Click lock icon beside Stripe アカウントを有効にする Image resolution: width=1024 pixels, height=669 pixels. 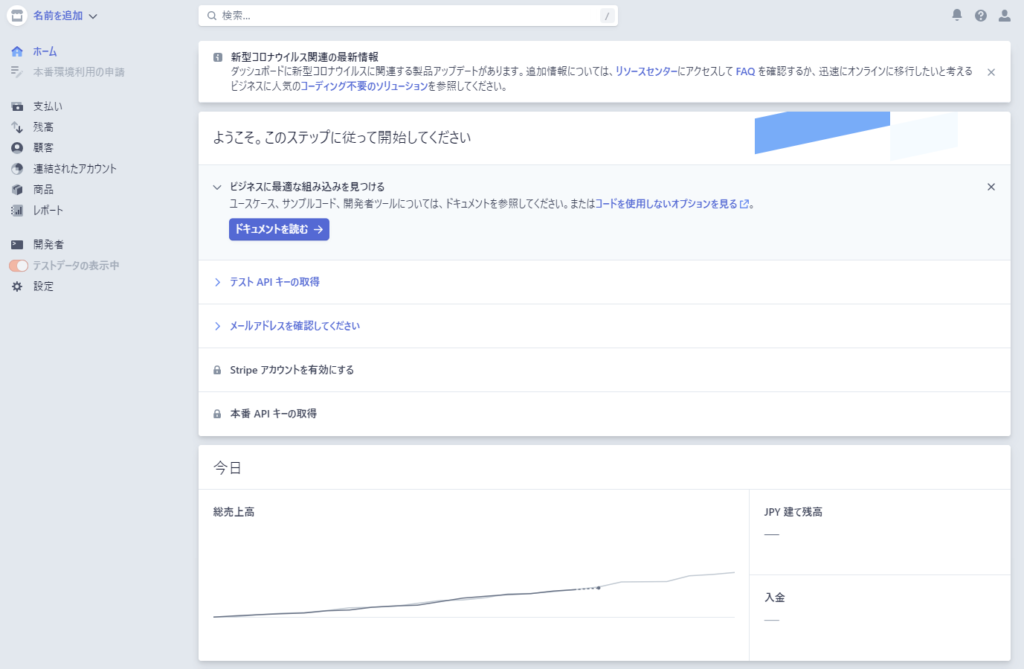217,370
